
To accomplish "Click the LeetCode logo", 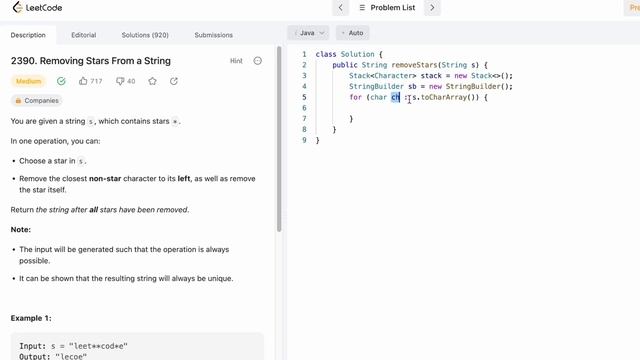I will pos(37,7).
